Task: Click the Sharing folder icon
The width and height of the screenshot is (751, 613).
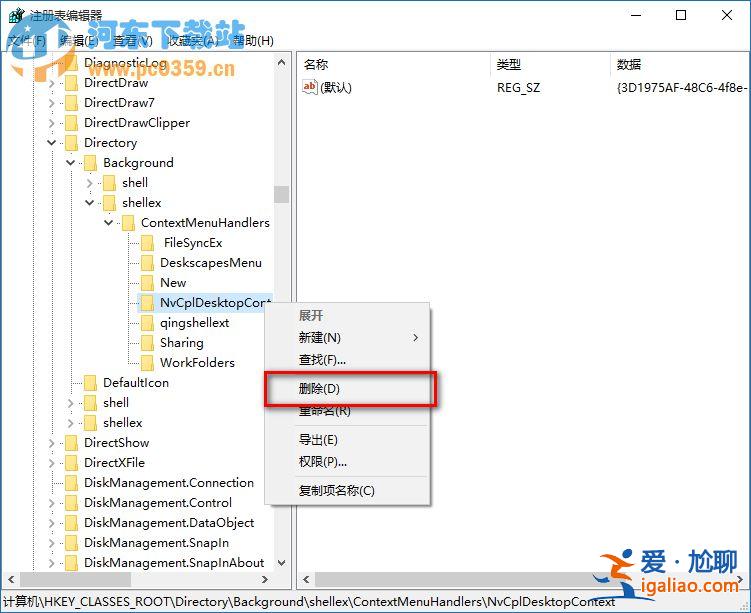Action: click(x=147, y=343)
